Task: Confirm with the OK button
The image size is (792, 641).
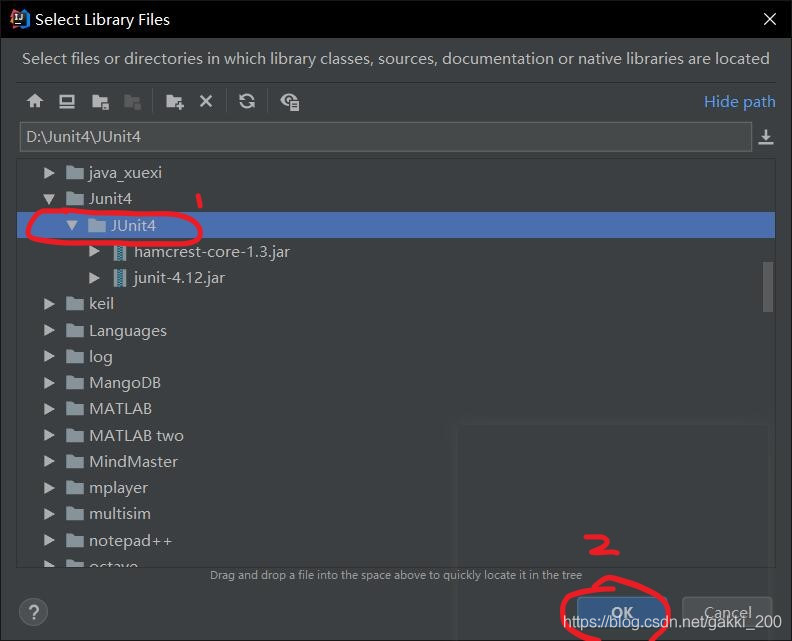Action: tap(622, 612)
